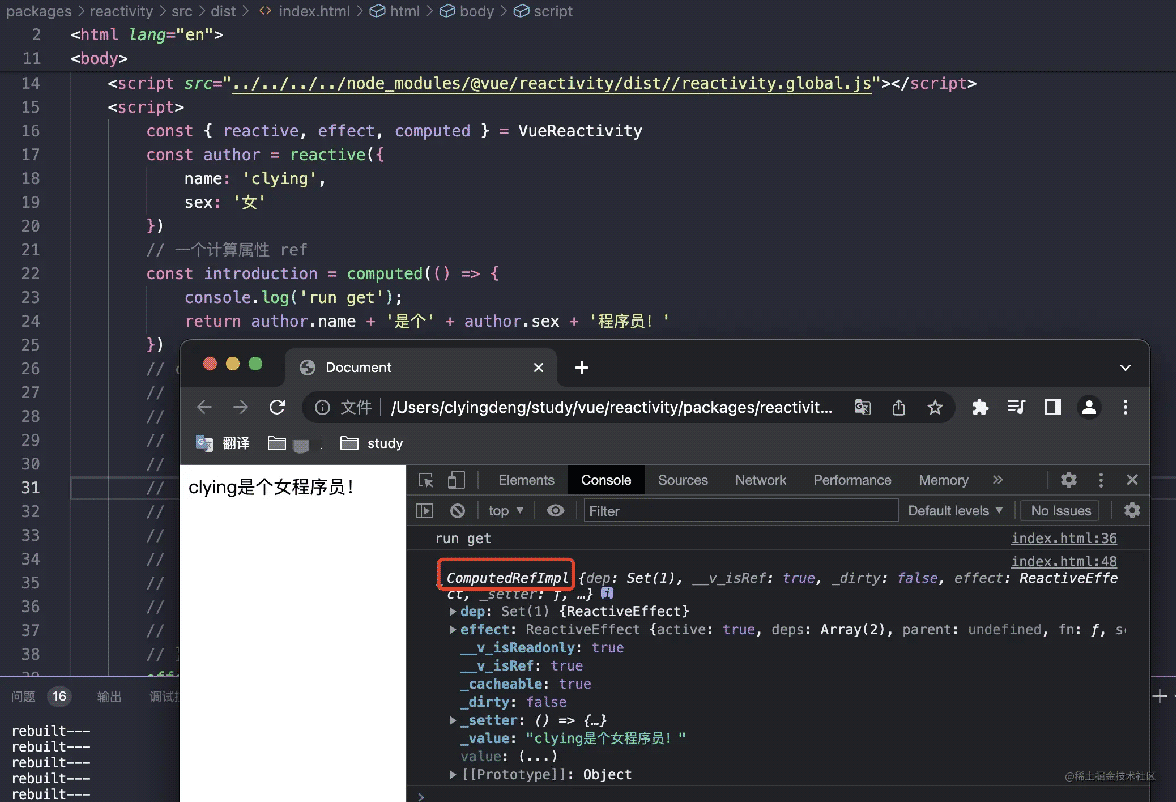The image size is (1176, 802).
Task: Reload the page in Chrome
Action: click(278, 407)
